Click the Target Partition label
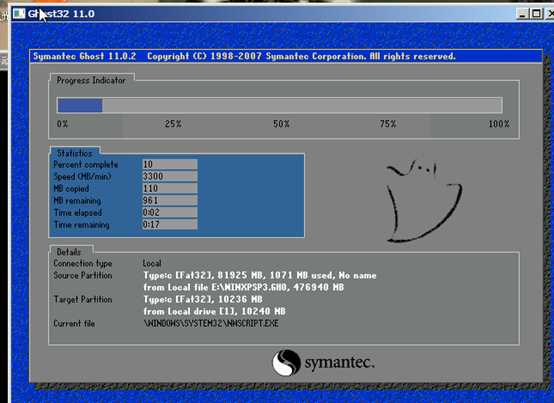554x403 pixels. click(83, 300)
